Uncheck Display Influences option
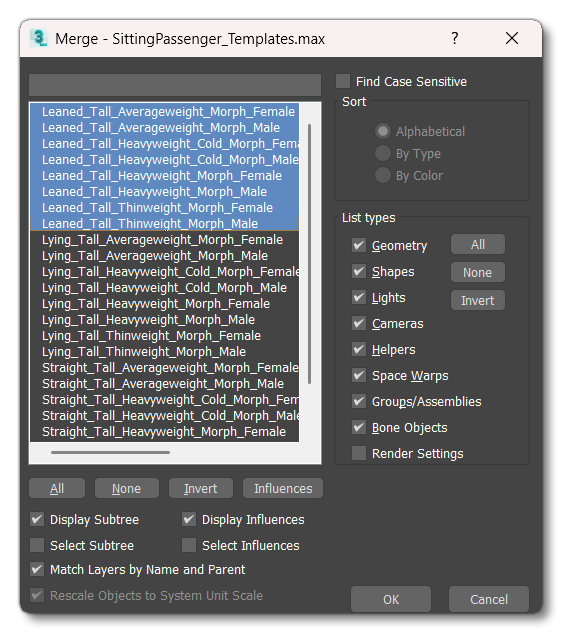This screenshot has width=562, height=633. pyautogui.click(x=189, y=519)
